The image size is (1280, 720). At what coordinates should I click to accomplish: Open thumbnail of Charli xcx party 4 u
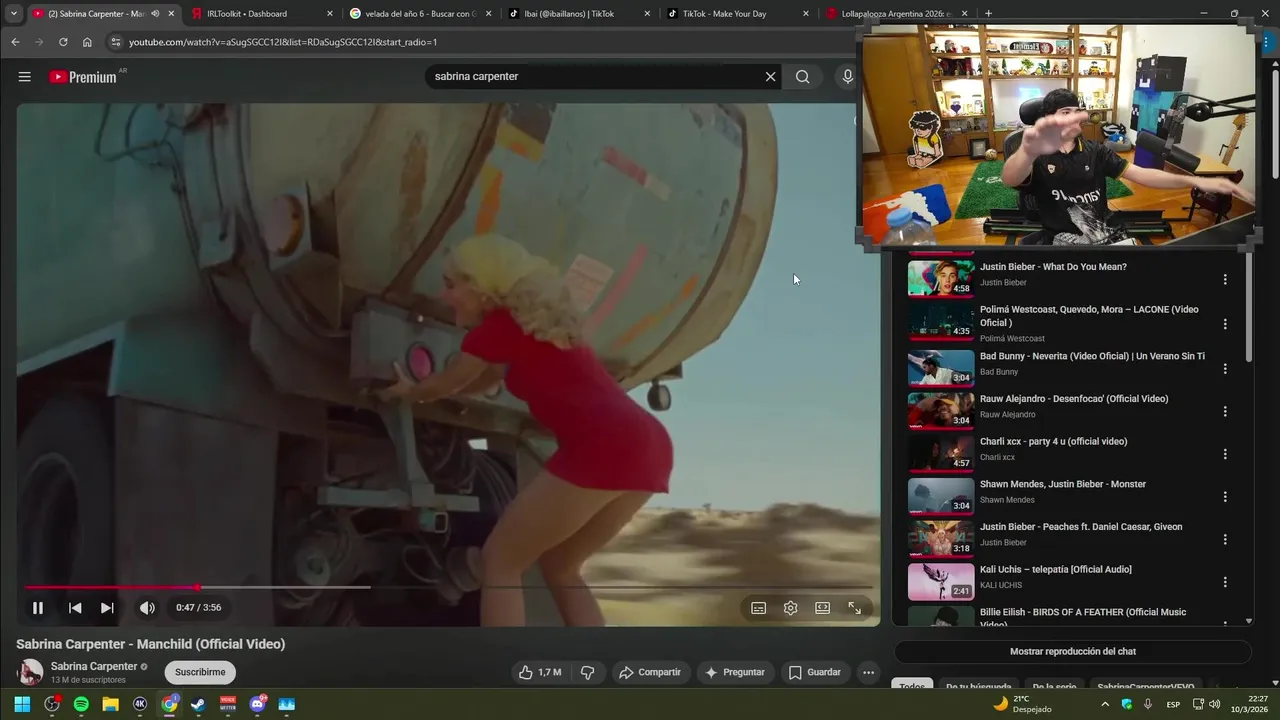tap(941, 453)
